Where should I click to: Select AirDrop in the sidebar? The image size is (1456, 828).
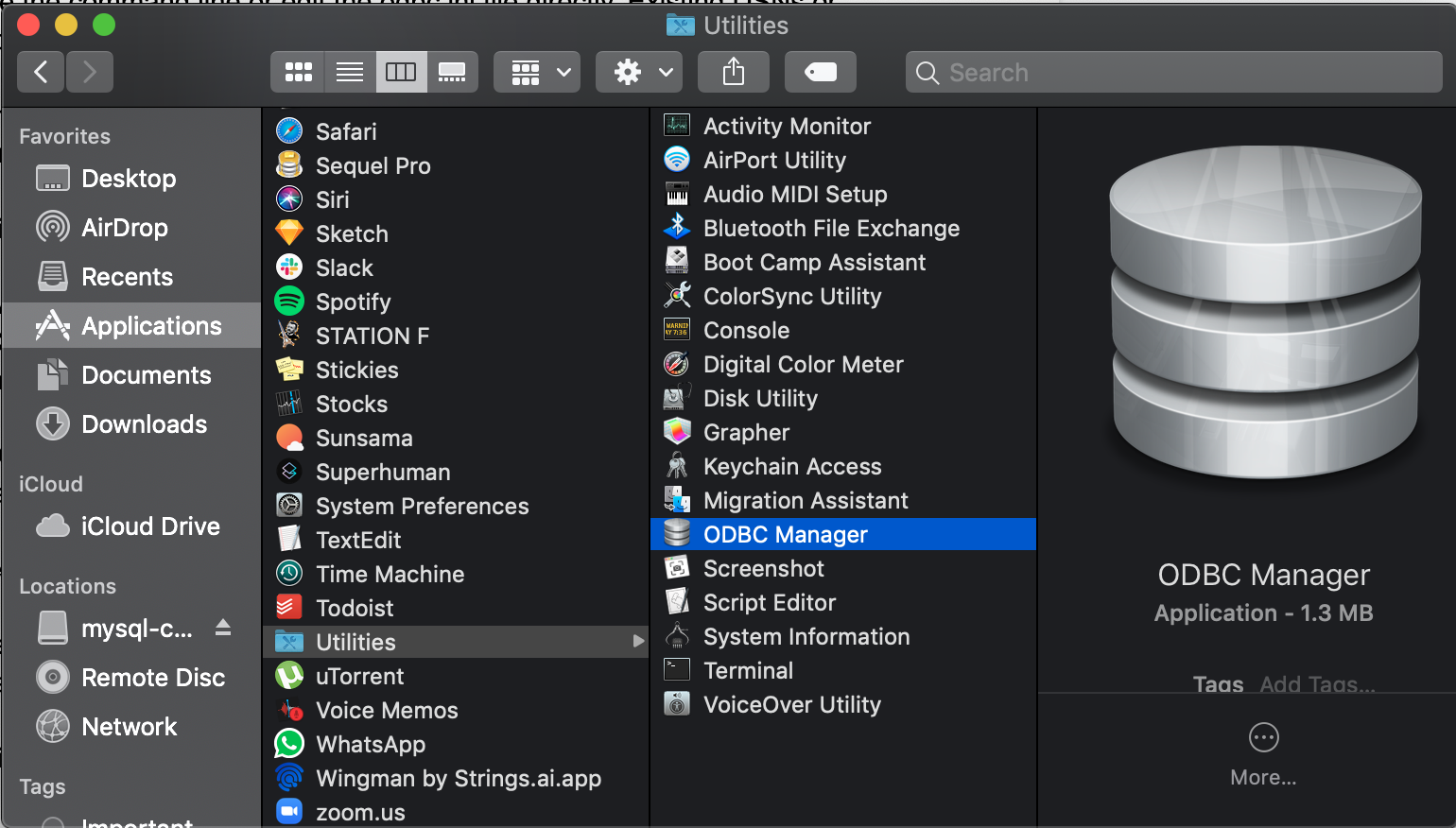pyautogui.click(x=131, y=228)
